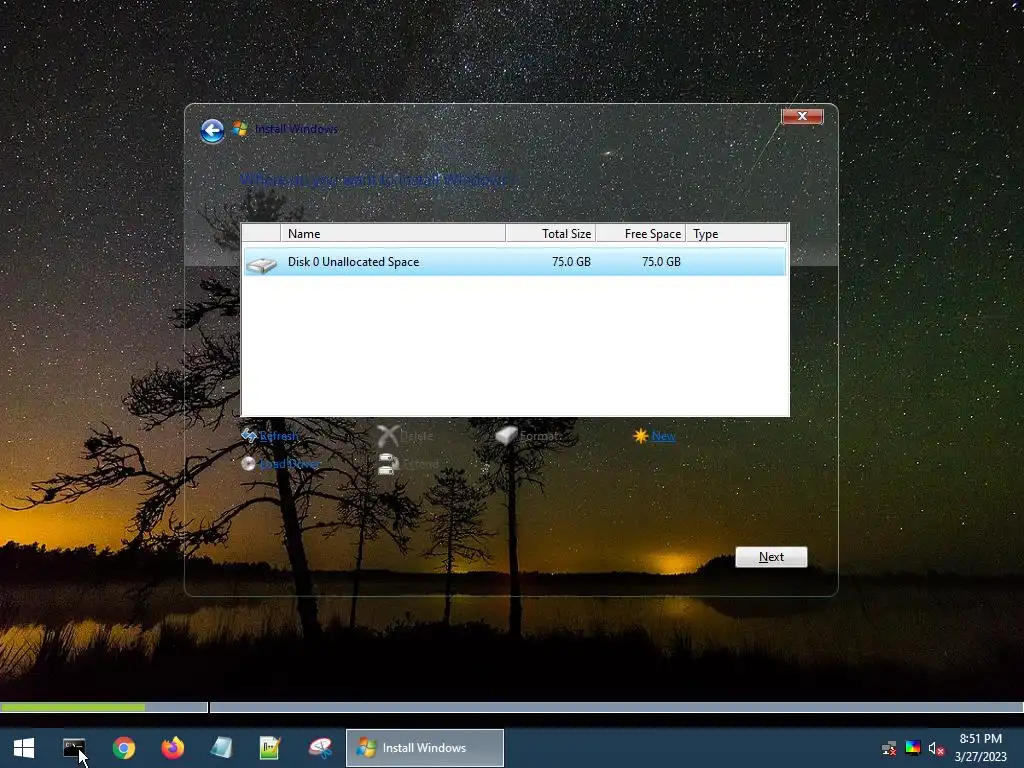Select the Disk 0 Unallocated Space row
1024x768 pixels.
pyautogui.click(x=515, y=262)
